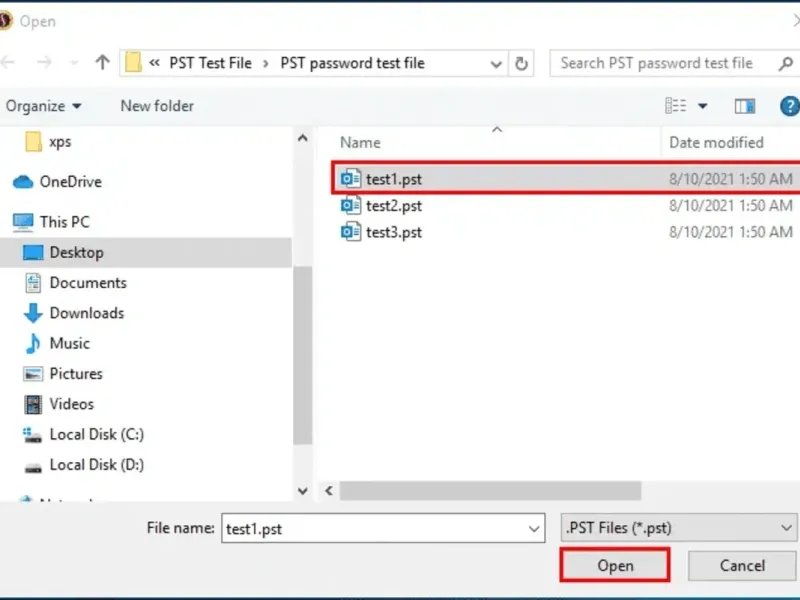Click the search magnifier icon
This screenshot has height=600, width=800.
(785, 63)
